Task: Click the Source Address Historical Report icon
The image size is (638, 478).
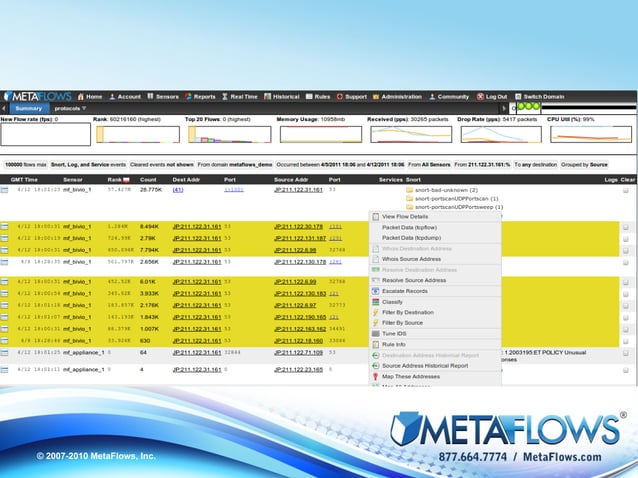Action: (375, 366)
